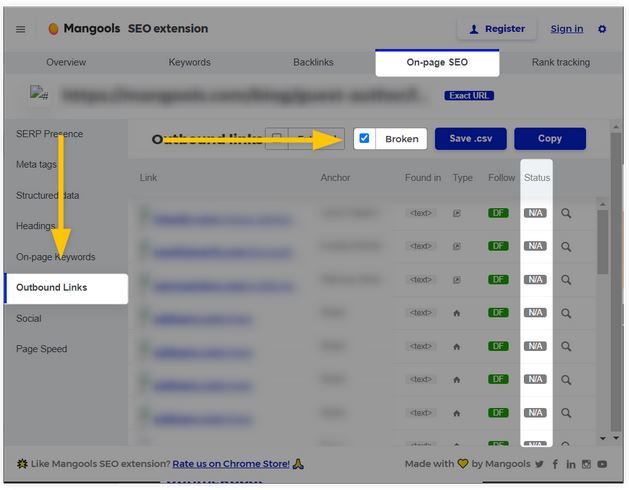
Task: Open Mangools LinkedIn icon
Action: pyautogui.click(x=570, y=464)
